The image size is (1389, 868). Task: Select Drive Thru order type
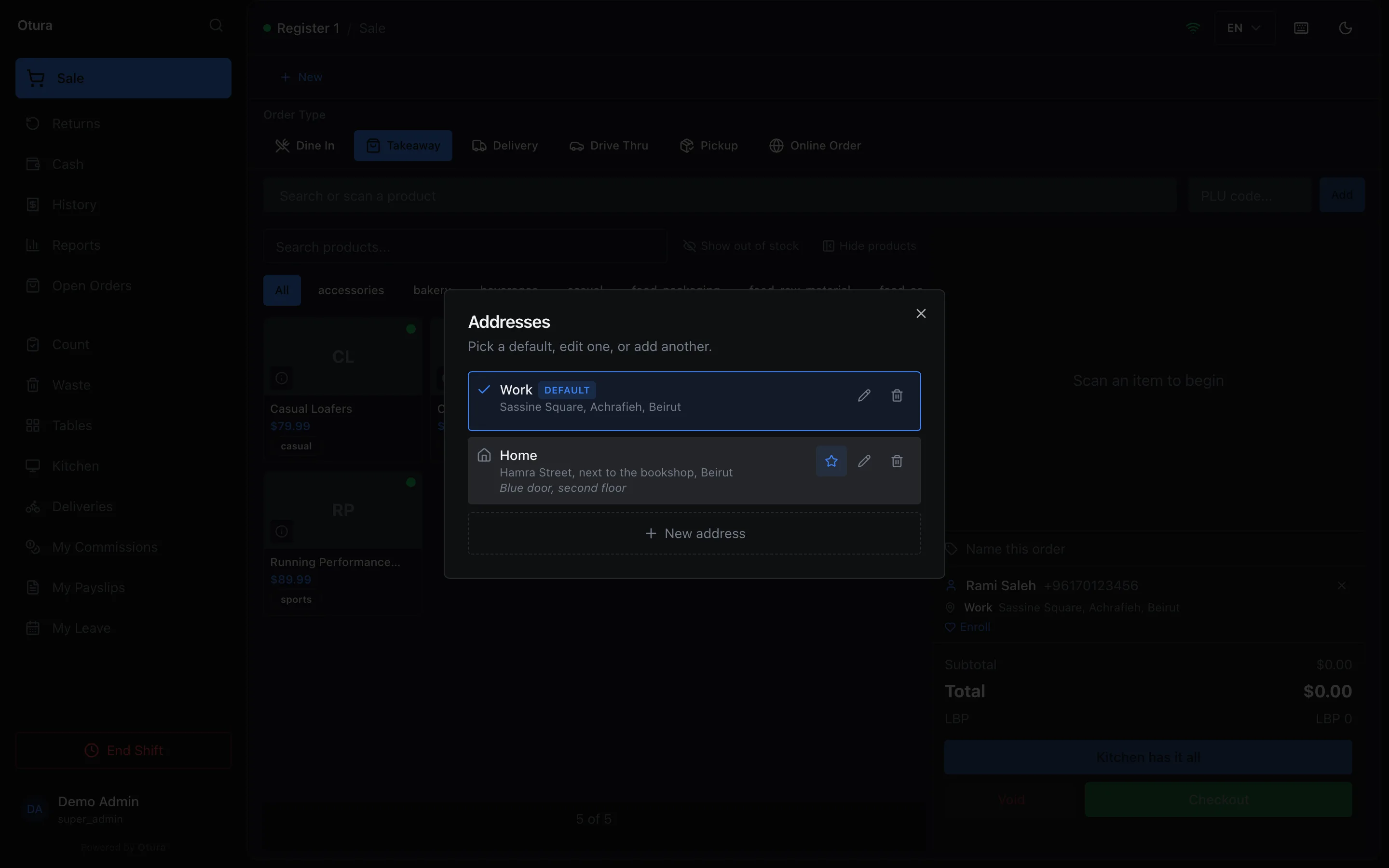(x=608, y=146)
